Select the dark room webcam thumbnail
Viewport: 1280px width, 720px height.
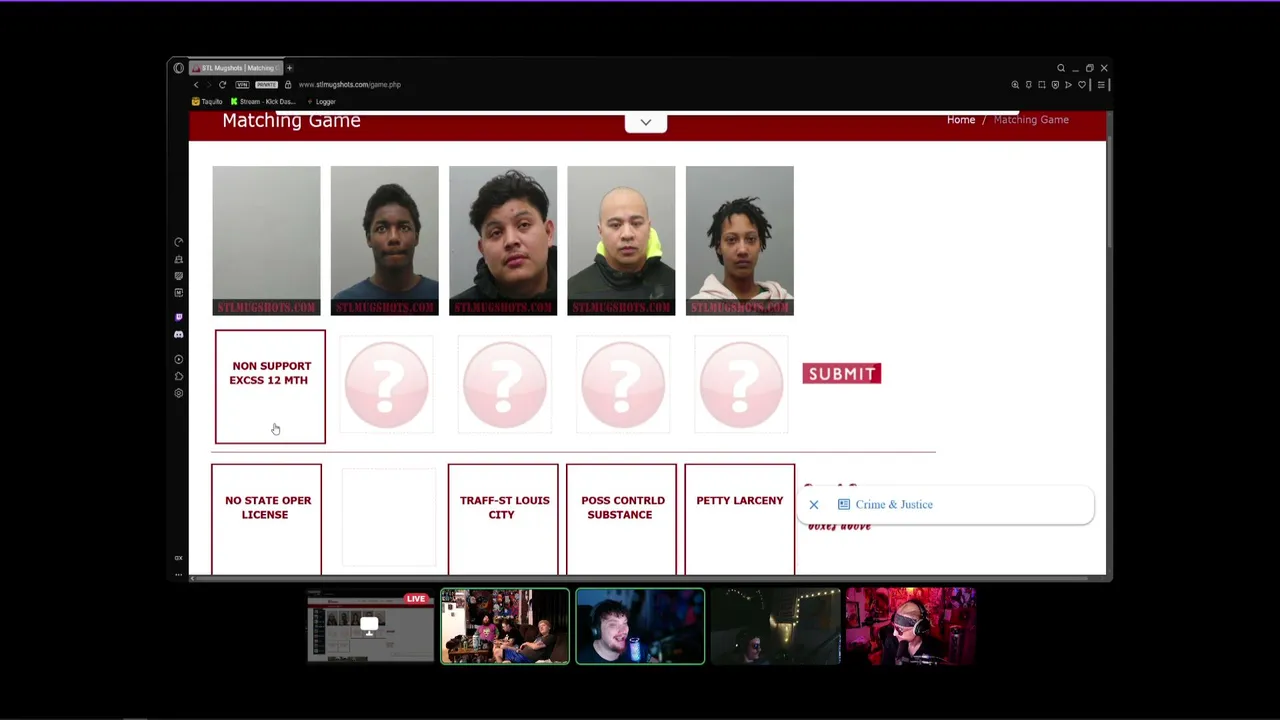(775, 626)
